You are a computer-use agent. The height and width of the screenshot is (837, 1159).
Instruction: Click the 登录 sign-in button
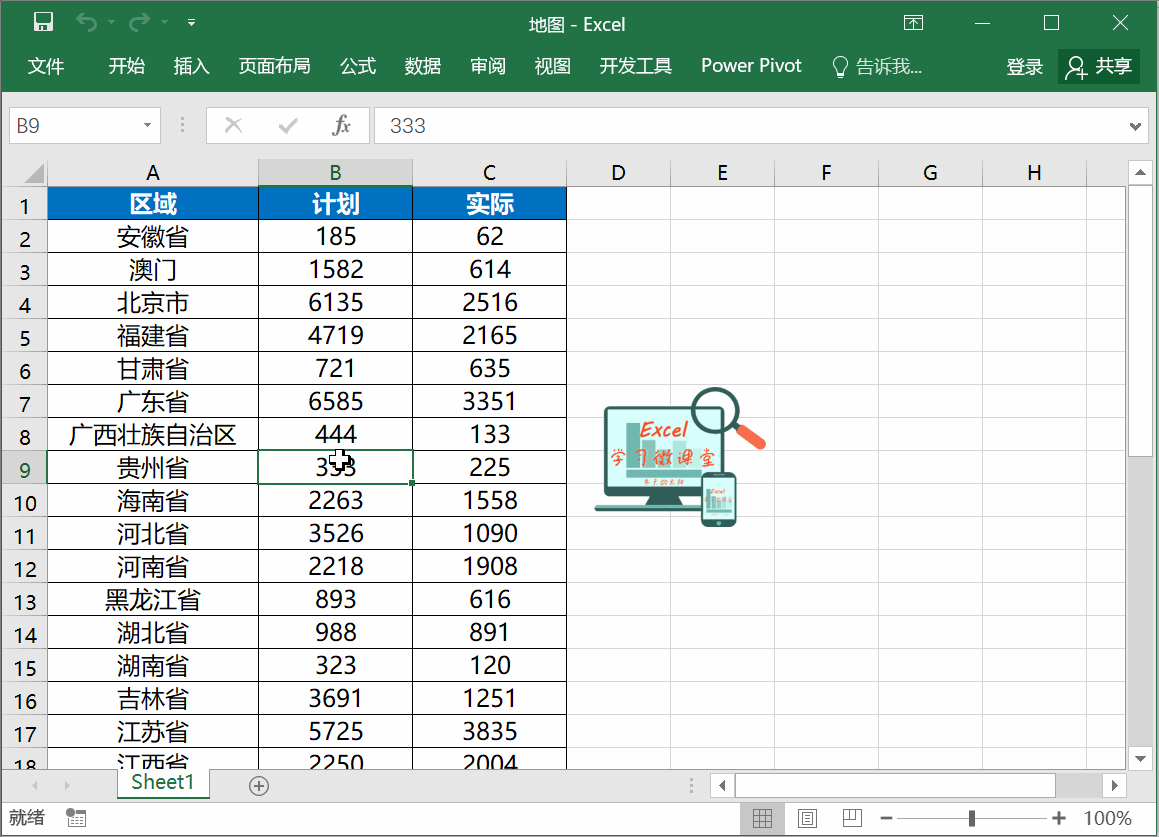click(x=1024, y=67)
